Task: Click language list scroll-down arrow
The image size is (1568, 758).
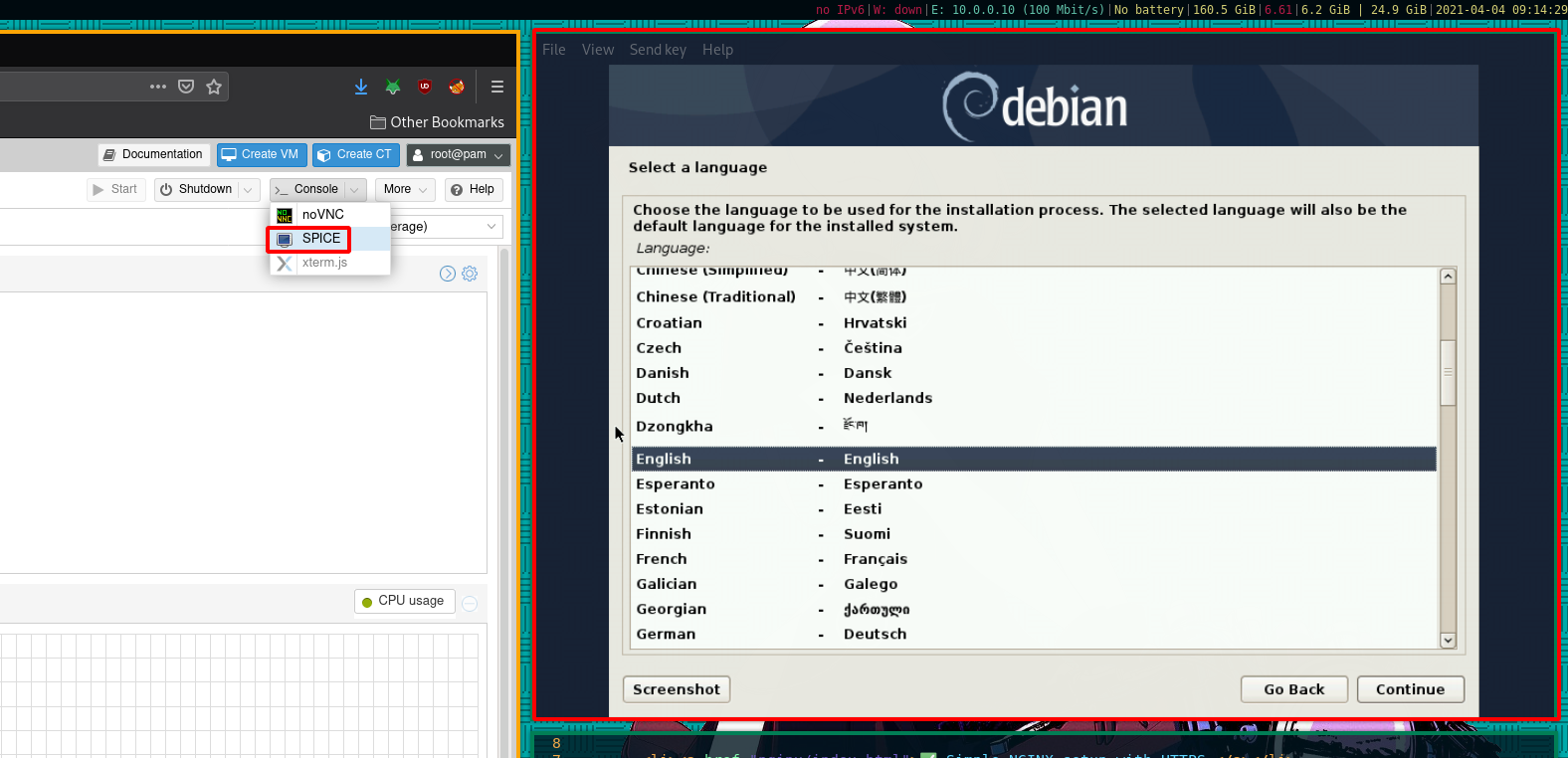Action: click(x=1449, y=641)
